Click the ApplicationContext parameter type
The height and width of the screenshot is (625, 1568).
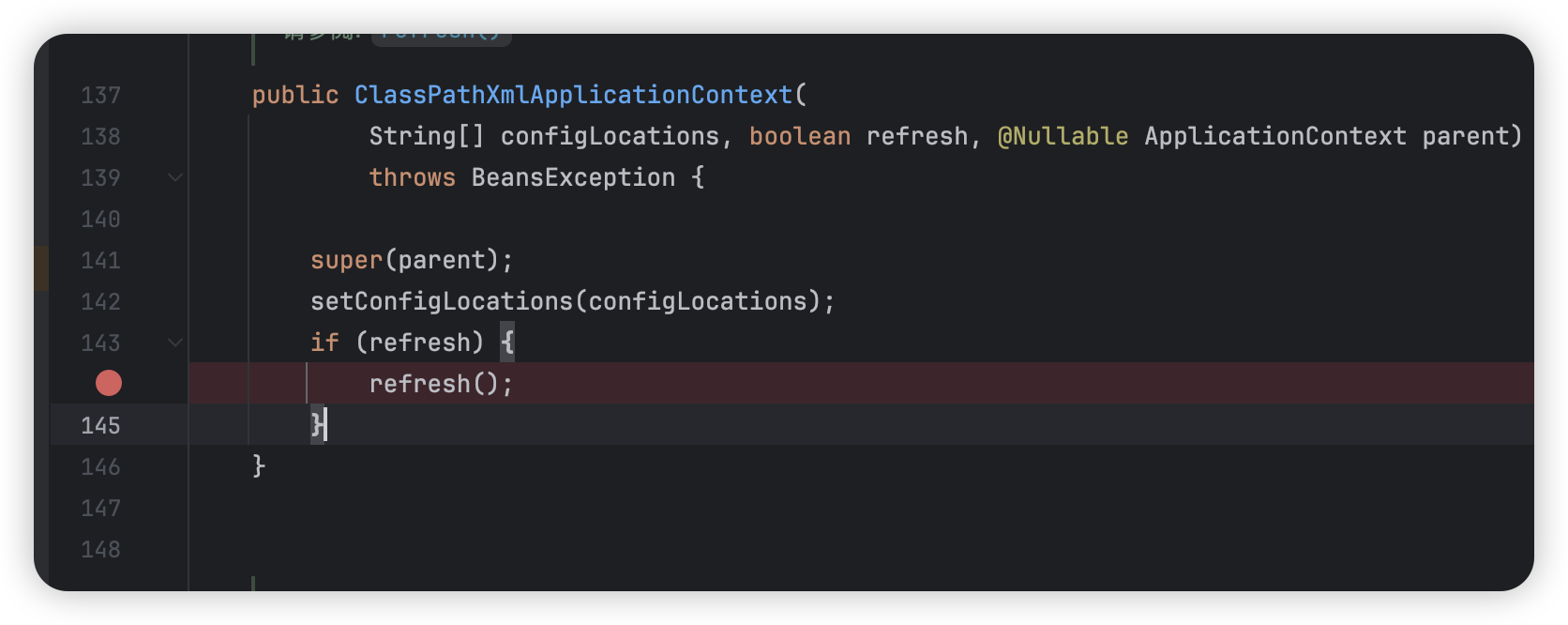pos(1275,136)
